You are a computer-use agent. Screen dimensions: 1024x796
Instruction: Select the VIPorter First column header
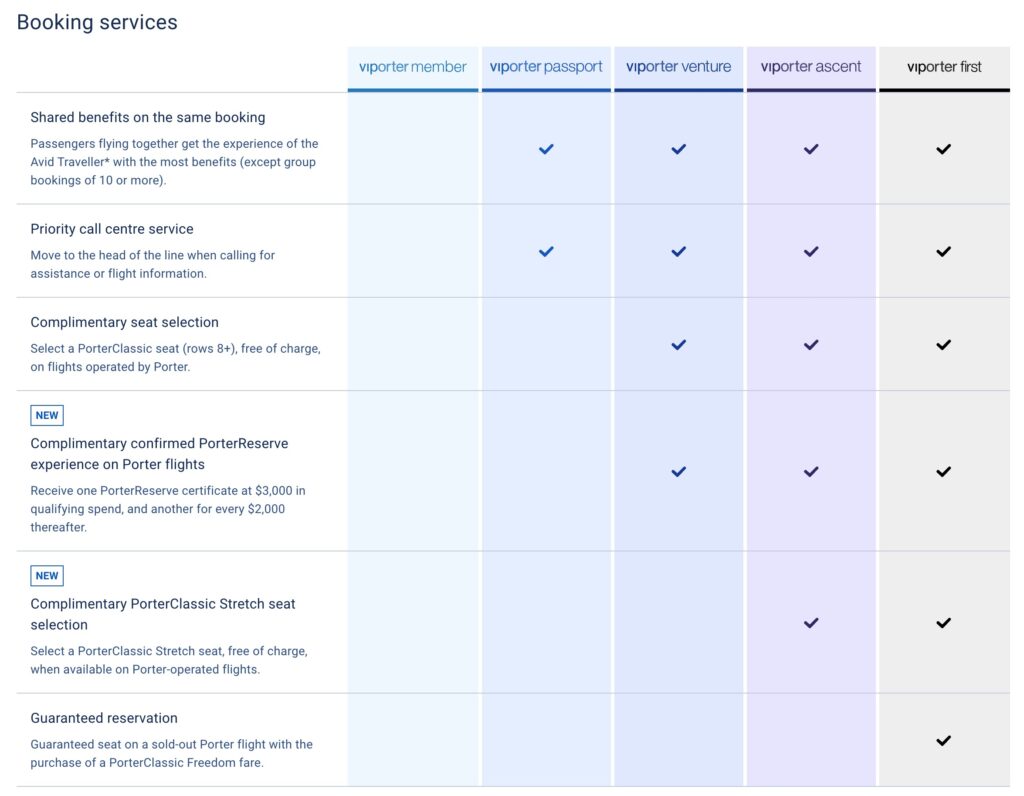944,67
